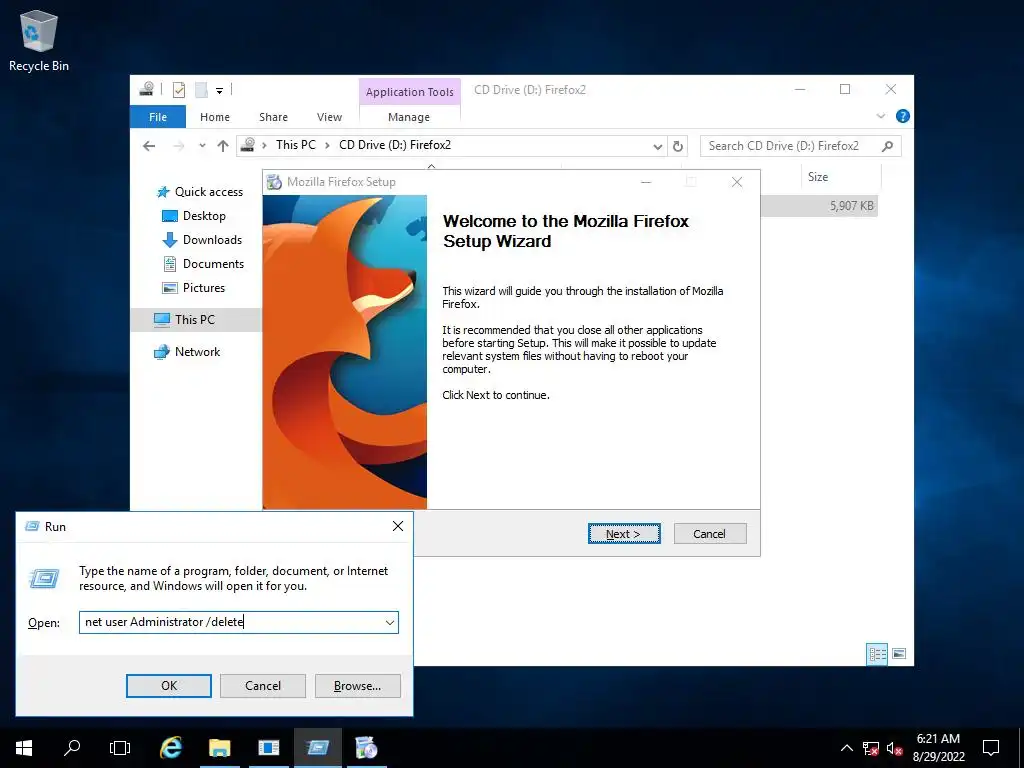The height and width of the screenshot is (768, 1024).
Task: Switch to large icons view in Explorer
Action: coord(899,654)
